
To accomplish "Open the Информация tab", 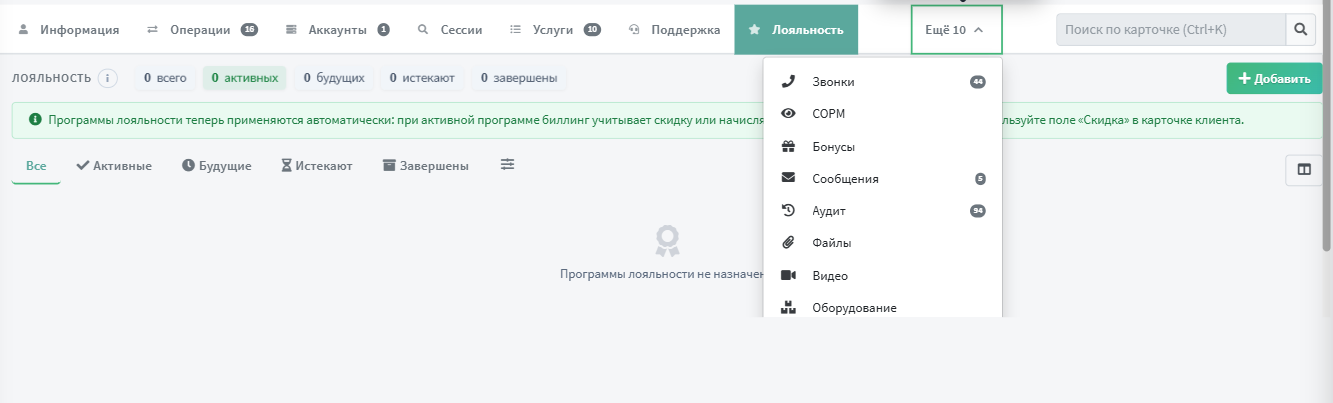I will tap(69, 30).
